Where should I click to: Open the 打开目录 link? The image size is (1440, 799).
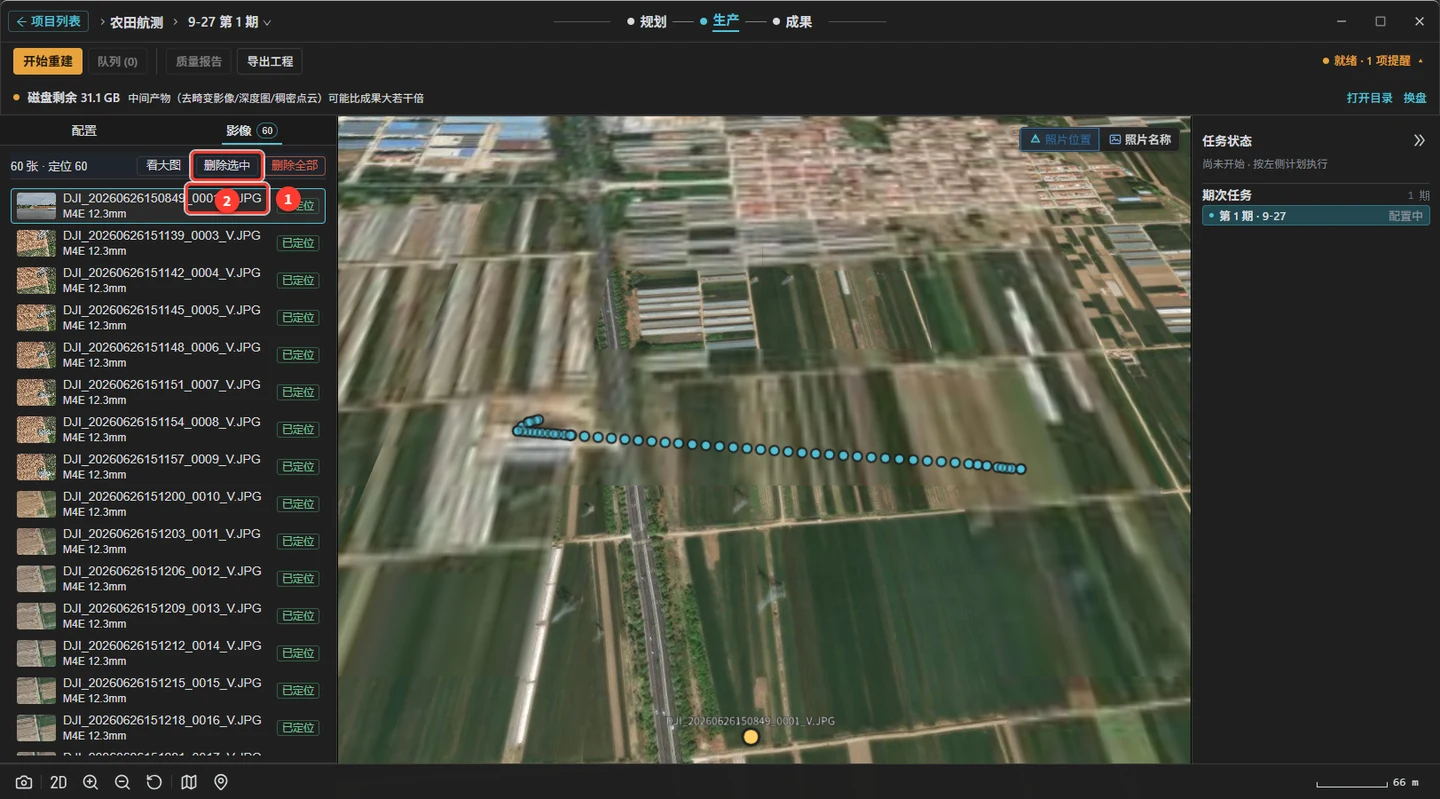coord(1370,98)
